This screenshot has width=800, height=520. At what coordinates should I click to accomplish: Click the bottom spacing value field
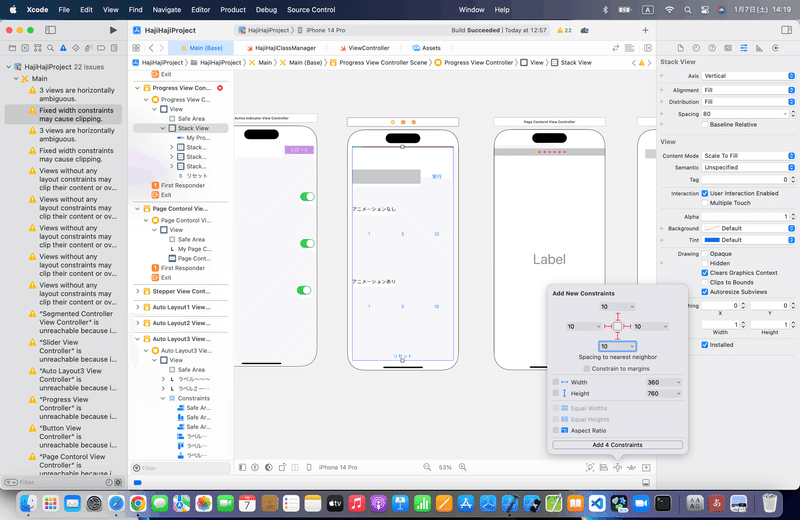617,346
